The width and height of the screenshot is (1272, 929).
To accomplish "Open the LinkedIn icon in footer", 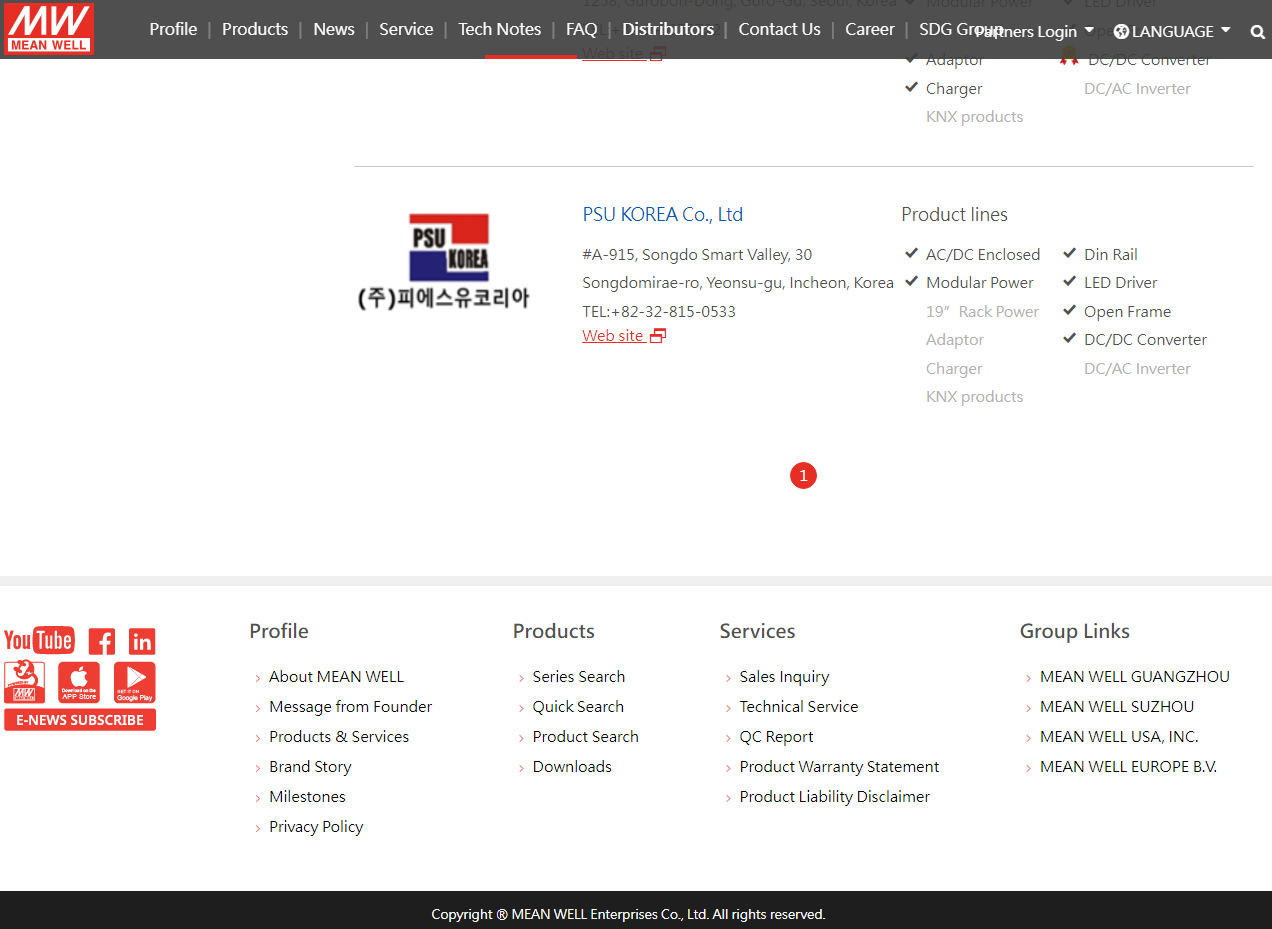I will point(142,641).
